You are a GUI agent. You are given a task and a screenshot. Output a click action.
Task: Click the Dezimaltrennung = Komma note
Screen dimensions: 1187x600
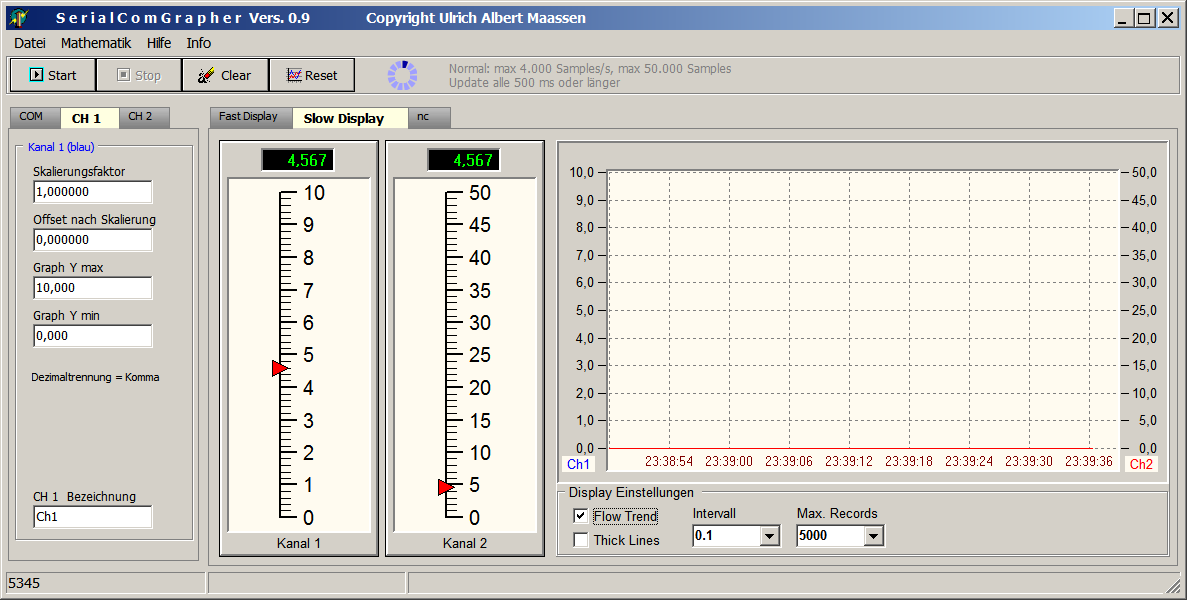pyautogui.click(x=95, y=377)
